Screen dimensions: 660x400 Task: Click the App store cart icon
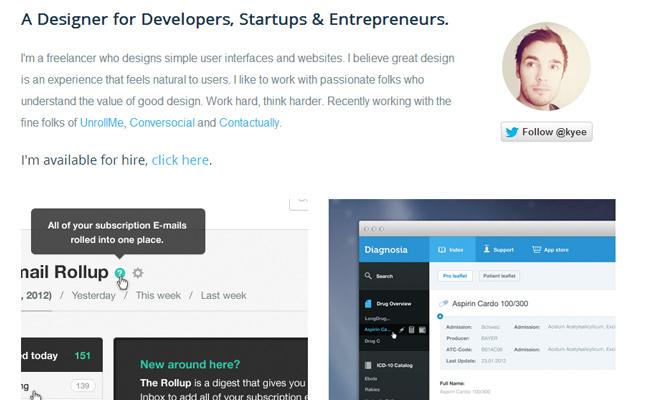coord(537,250)
